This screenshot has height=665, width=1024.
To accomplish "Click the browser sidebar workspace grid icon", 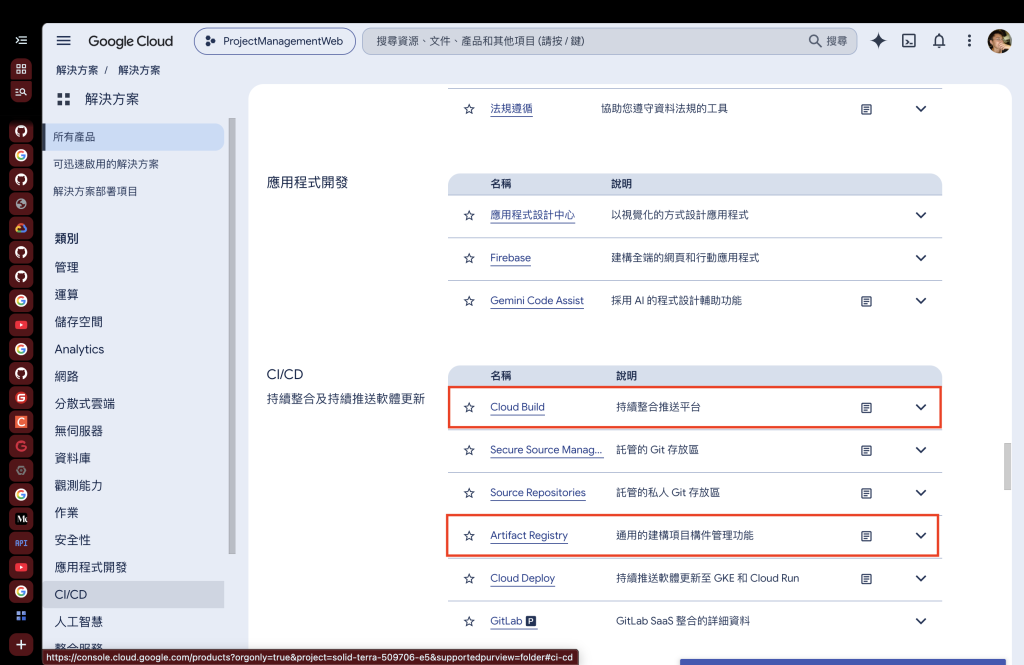I will pyautogui.click(x=21, y=68).
